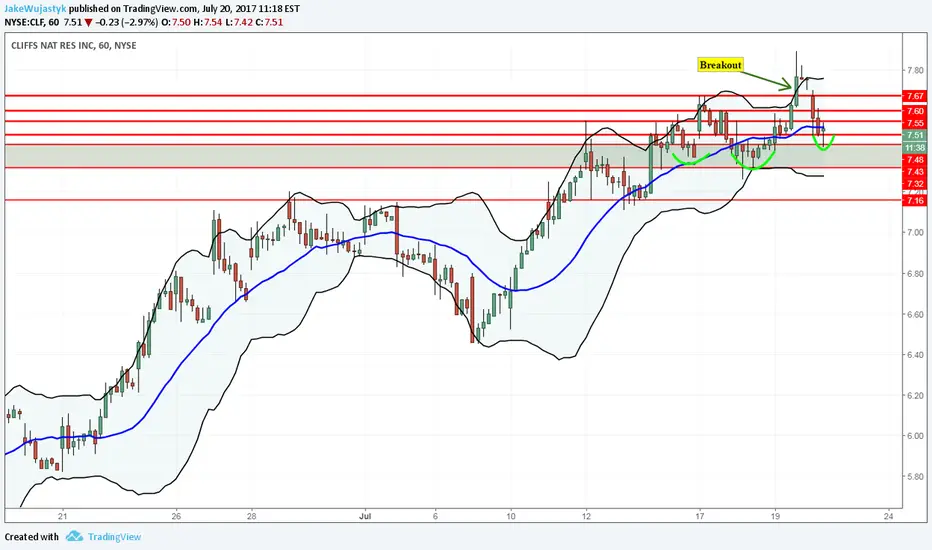Select the red 7.60 price level tag
Image resolution: width=932 pixels, height=550 pixels.
(x=914, y=111)
